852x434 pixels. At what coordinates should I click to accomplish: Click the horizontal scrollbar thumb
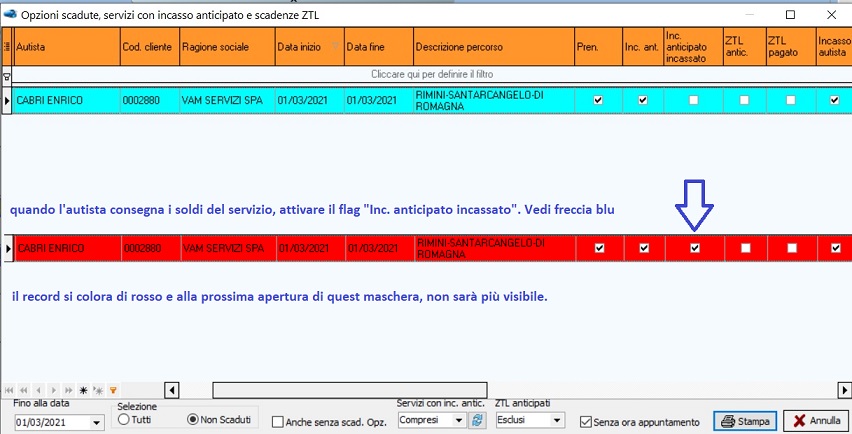tap(349, 390)
